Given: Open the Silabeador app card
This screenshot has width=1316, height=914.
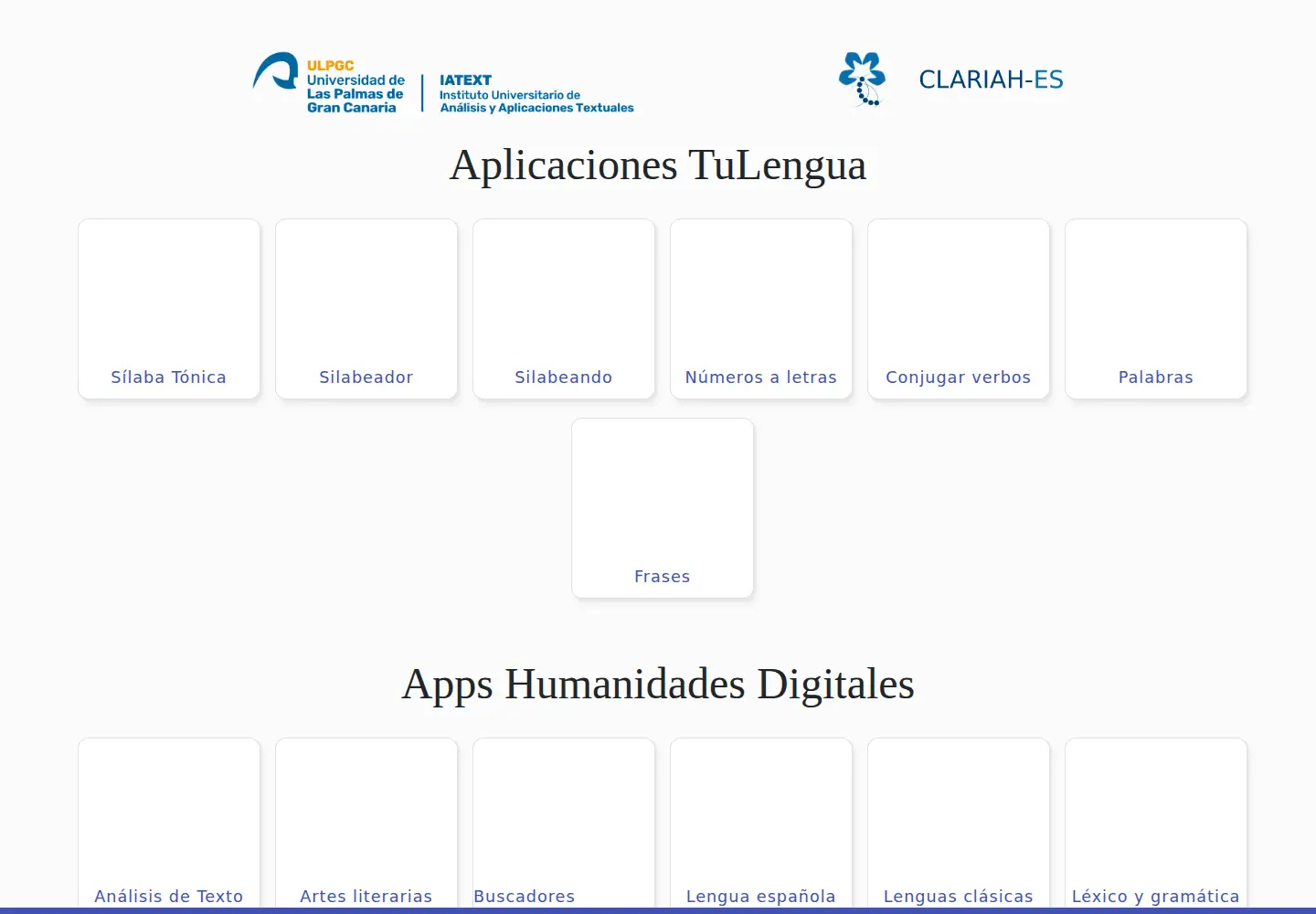Looking at the screenshot, I should pos(366,309).
